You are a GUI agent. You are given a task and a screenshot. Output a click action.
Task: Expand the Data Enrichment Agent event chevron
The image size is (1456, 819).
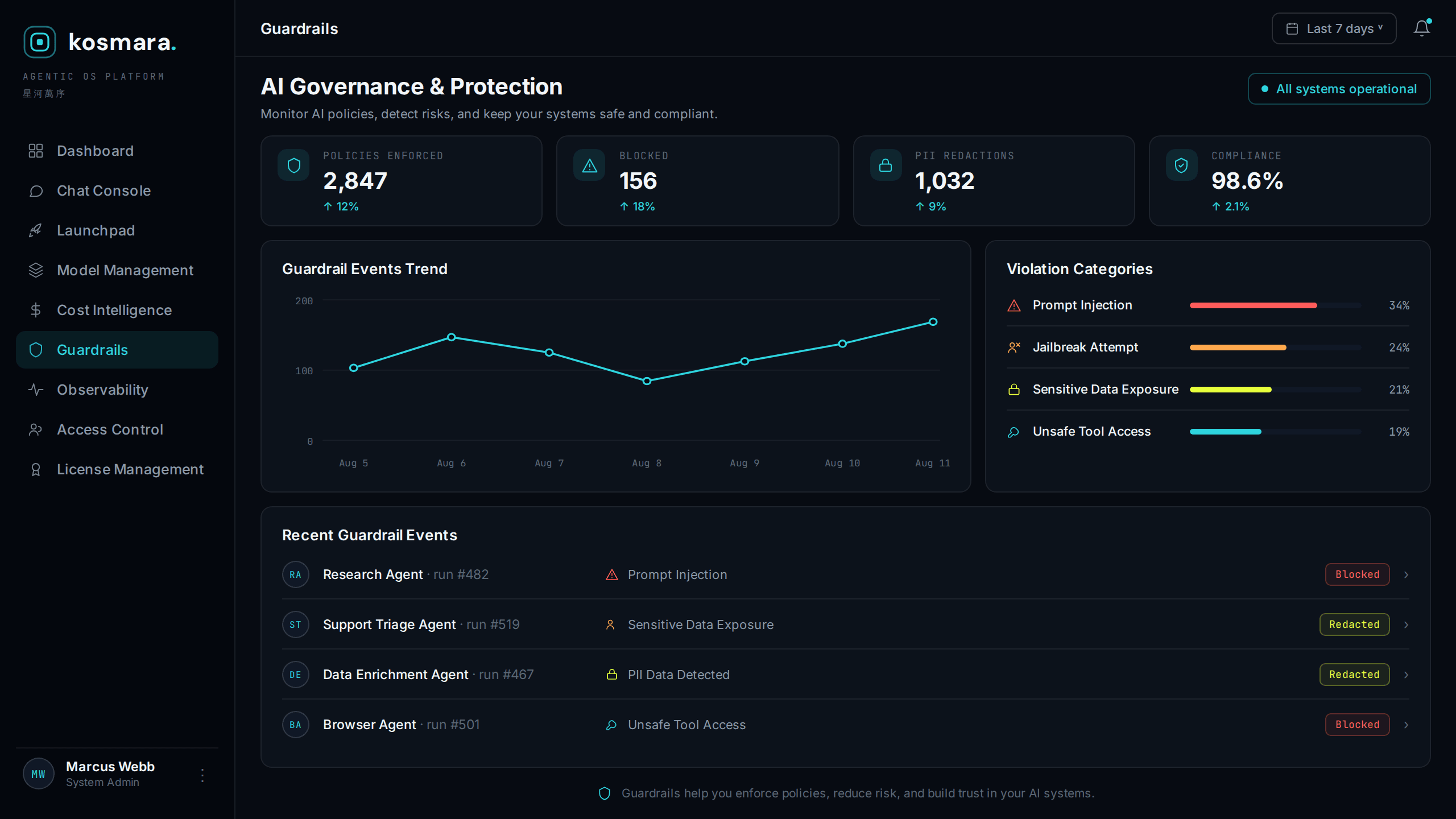[x=1407, y=675]
